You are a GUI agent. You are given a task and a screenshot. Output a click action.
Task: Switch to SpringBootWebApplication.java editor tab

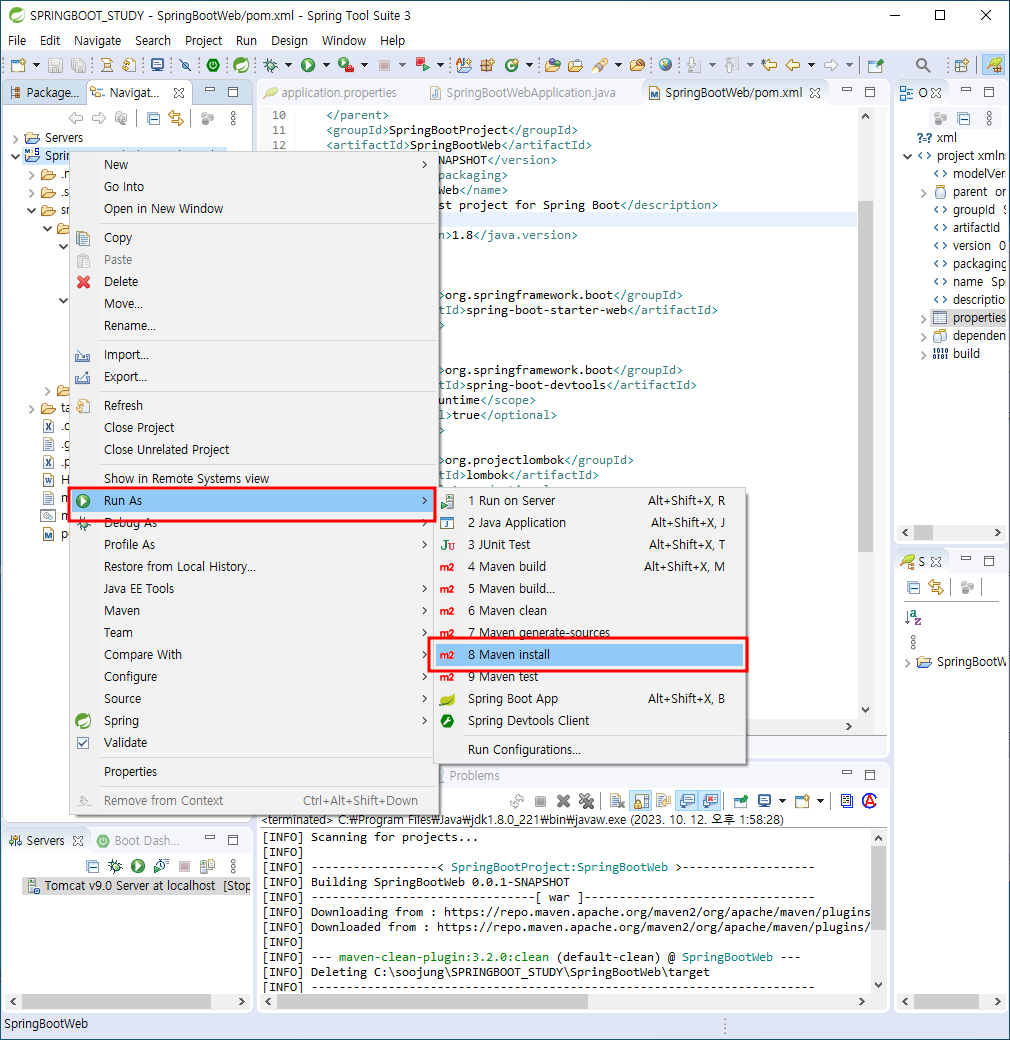click(x=523, y=93)
